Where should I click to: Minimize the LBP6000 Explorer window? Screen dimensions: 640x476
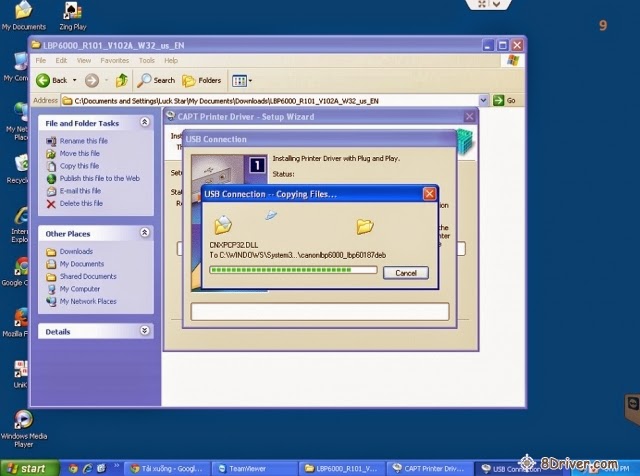click(x=488, y=45)
